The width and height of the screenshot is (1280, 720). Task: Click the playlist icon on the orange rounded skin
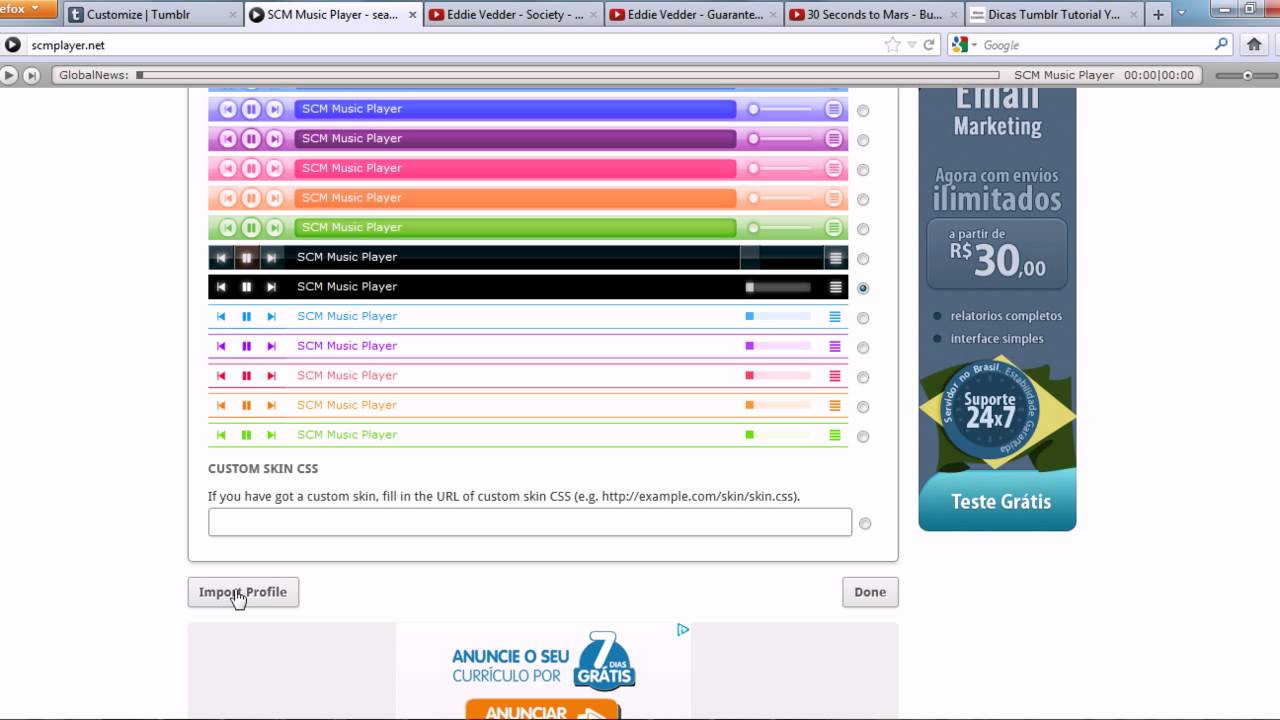click(834, 198)
